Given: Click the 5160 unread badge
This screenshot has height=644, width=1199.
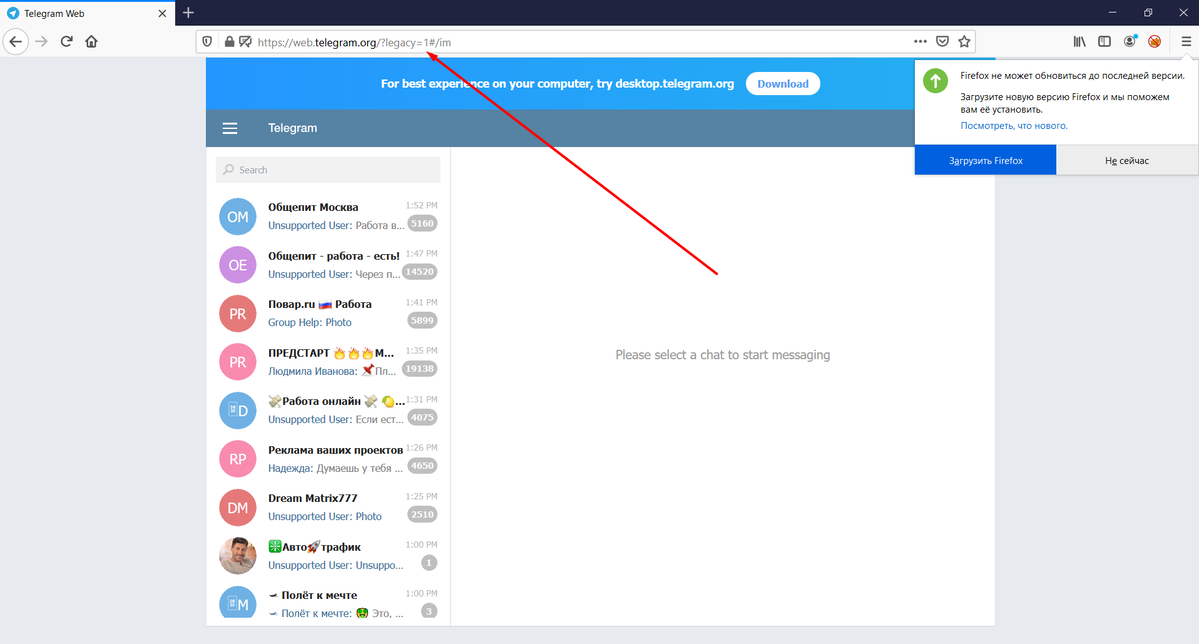Looking at the screenshot, I should [x=422, y=223].
